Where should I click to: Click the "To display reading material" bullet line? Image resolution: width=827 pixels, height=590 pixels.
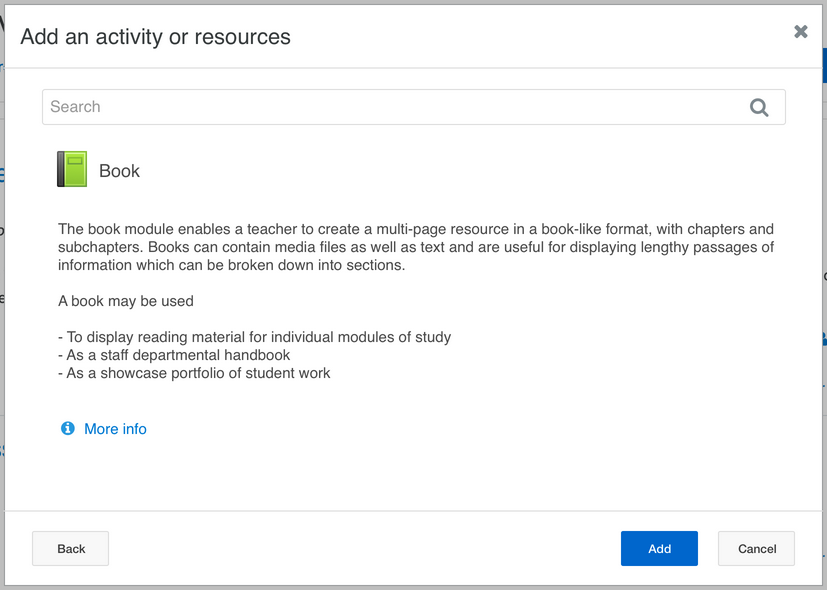click(x=255, y=337)
